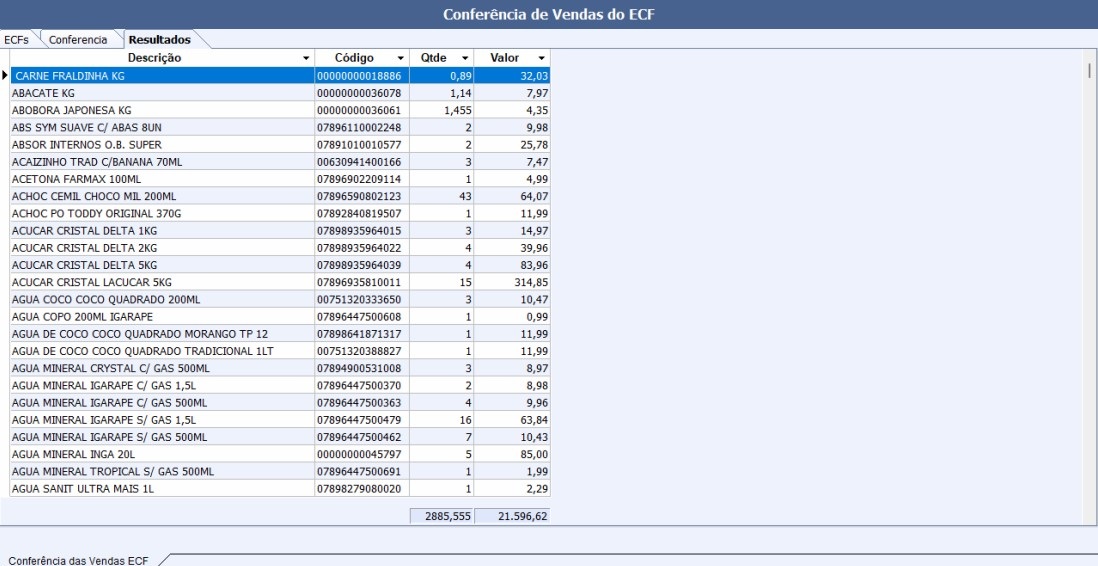This screenshot has width=1098, height=566.
Task: Select the Resultados tab
Action: 159,40
